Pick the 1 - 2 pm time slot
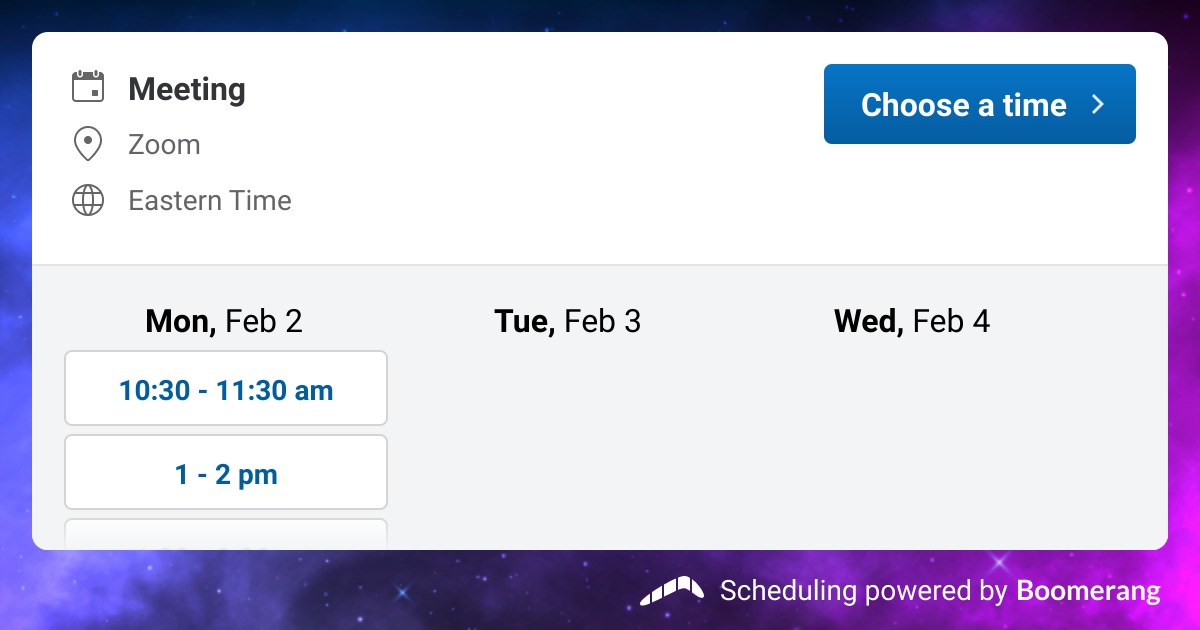Image resolution: width=1200 pixels, height=630 pixels. (226, 473)
